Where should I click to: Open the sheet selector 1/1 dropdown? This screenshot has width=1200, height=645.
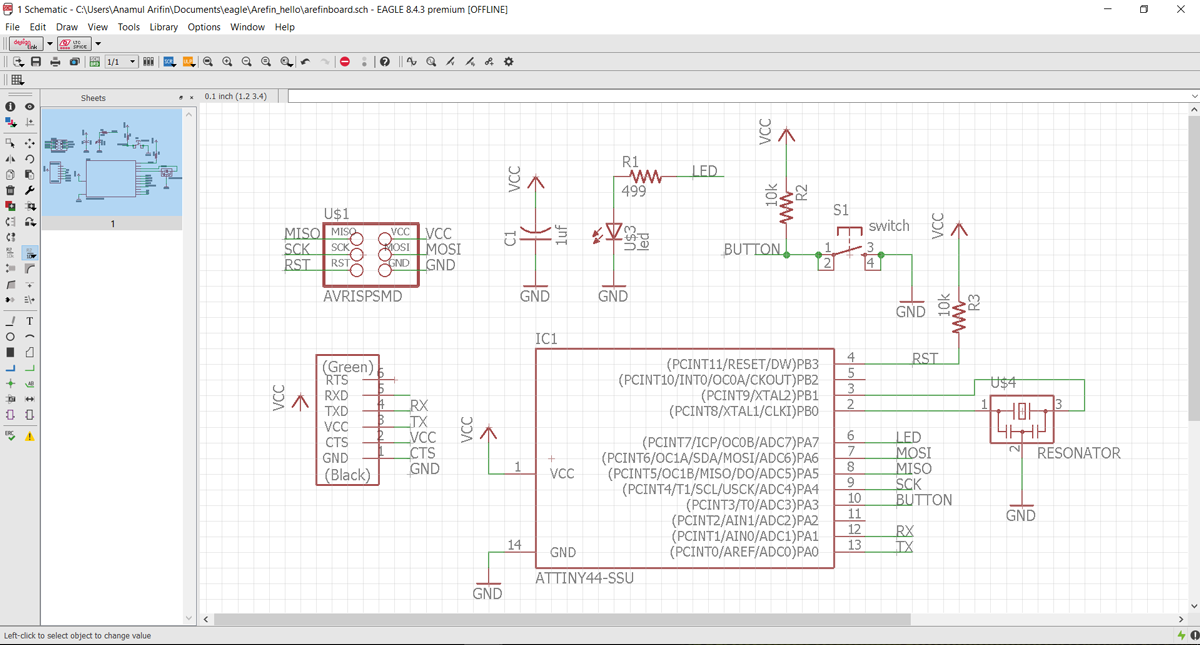tap(132, 62)
